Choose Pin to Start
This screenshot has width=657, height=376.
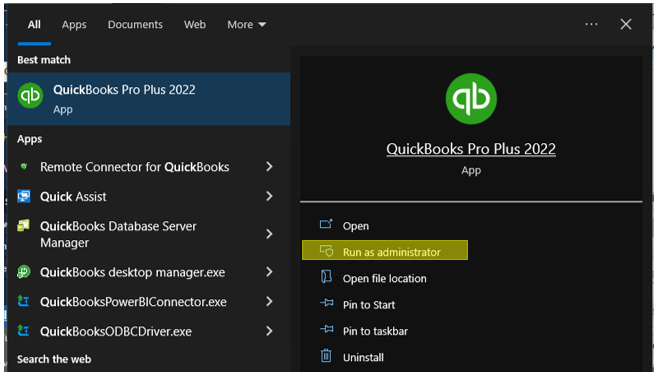click(369, 305)
